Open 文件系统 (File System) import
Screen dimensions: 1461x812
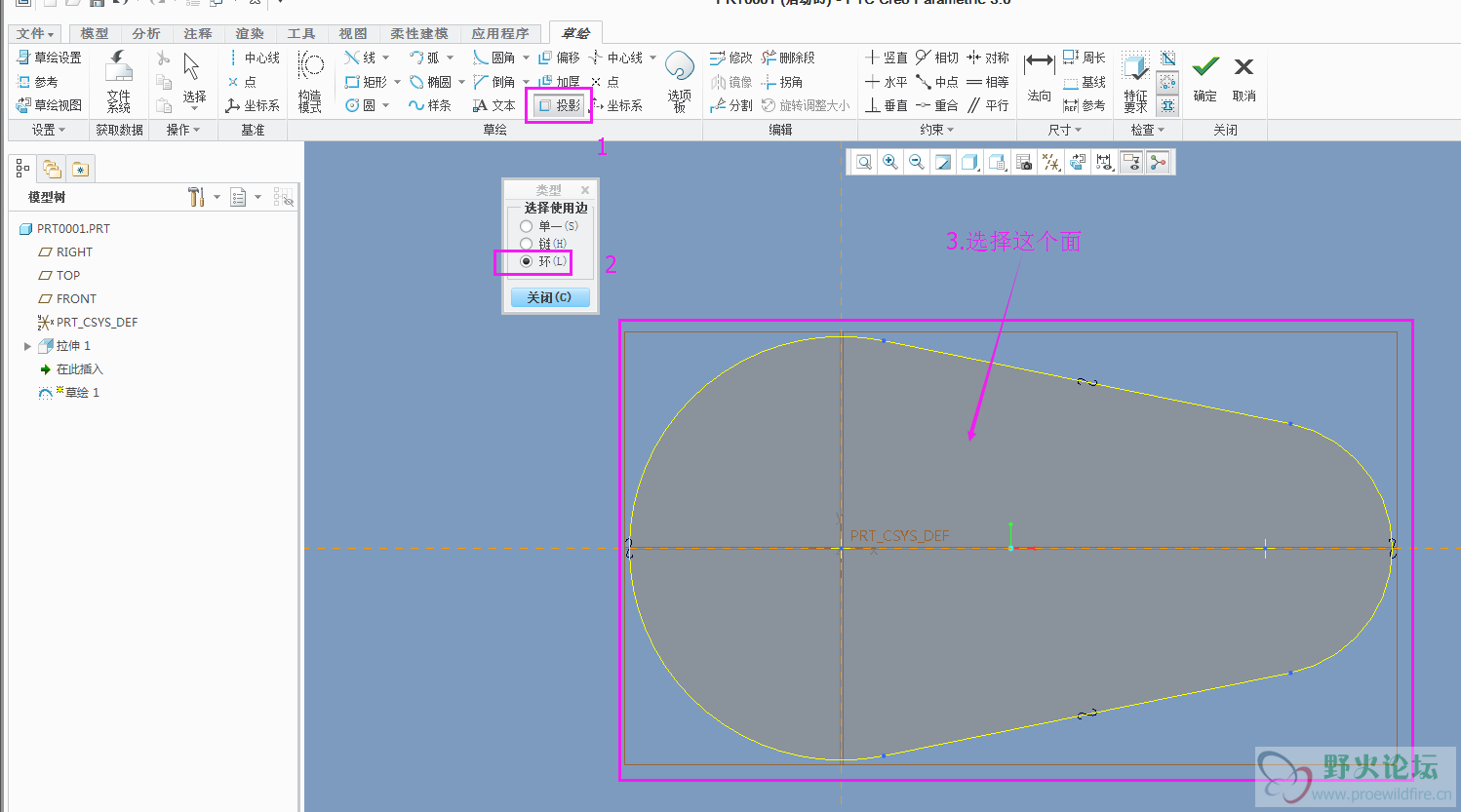tap(119, 82)
